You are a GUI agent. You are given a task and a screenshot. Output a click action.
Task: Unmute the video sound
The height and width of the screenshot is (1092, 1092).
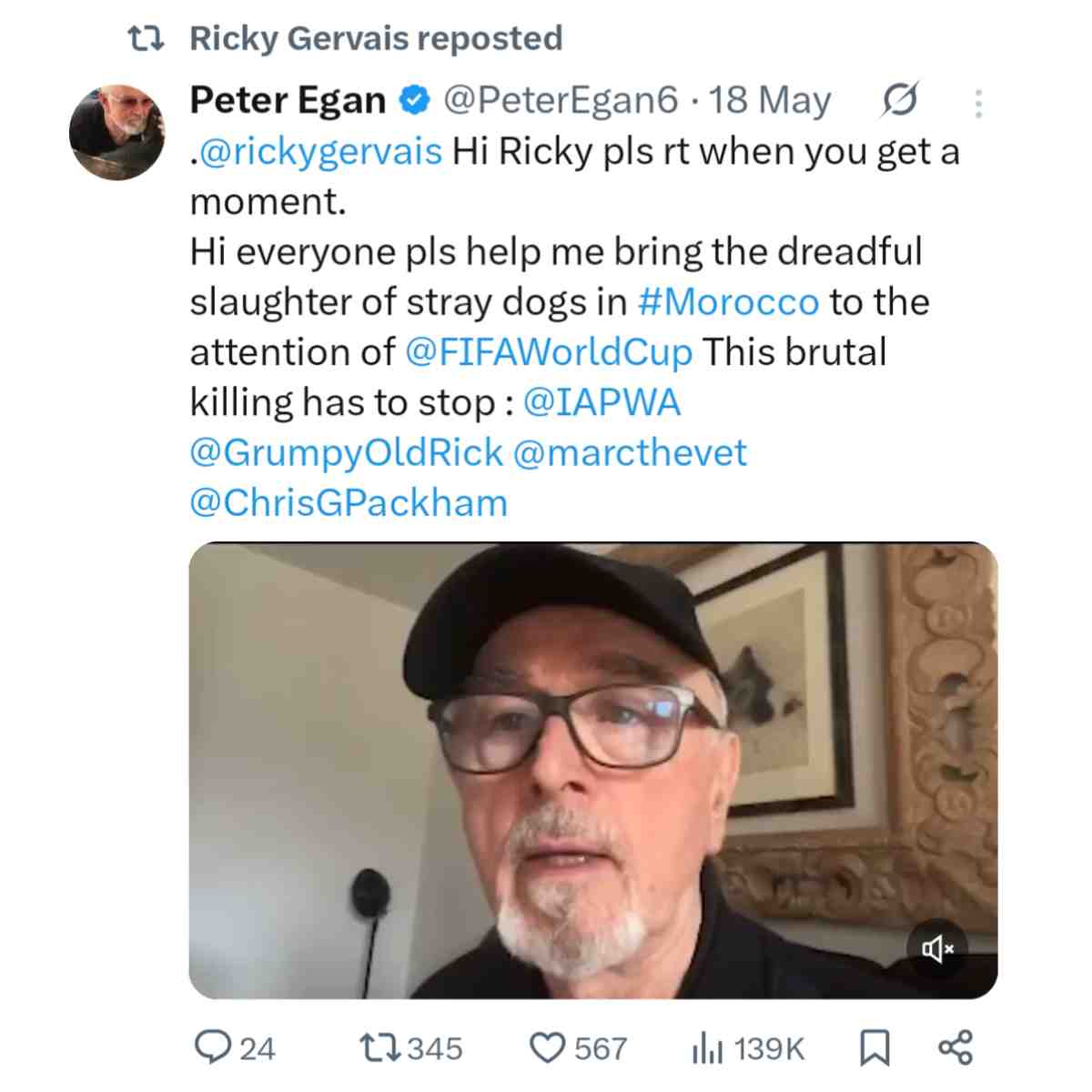937,950
